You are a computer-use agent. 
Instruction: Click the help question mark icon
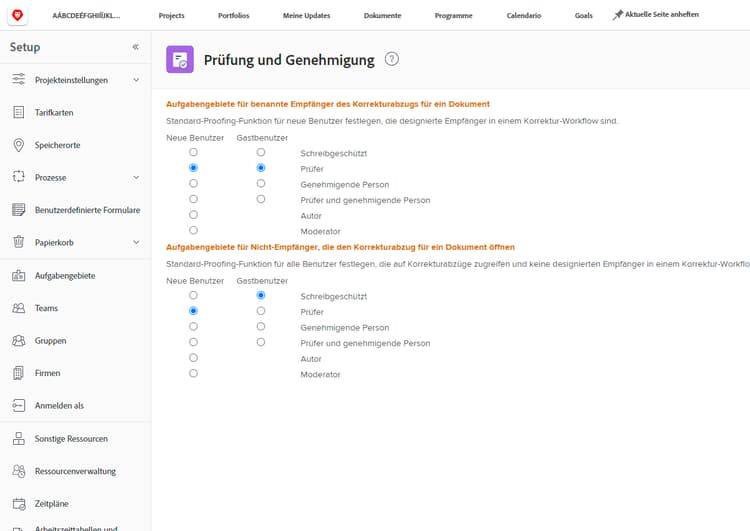(392, 59)
